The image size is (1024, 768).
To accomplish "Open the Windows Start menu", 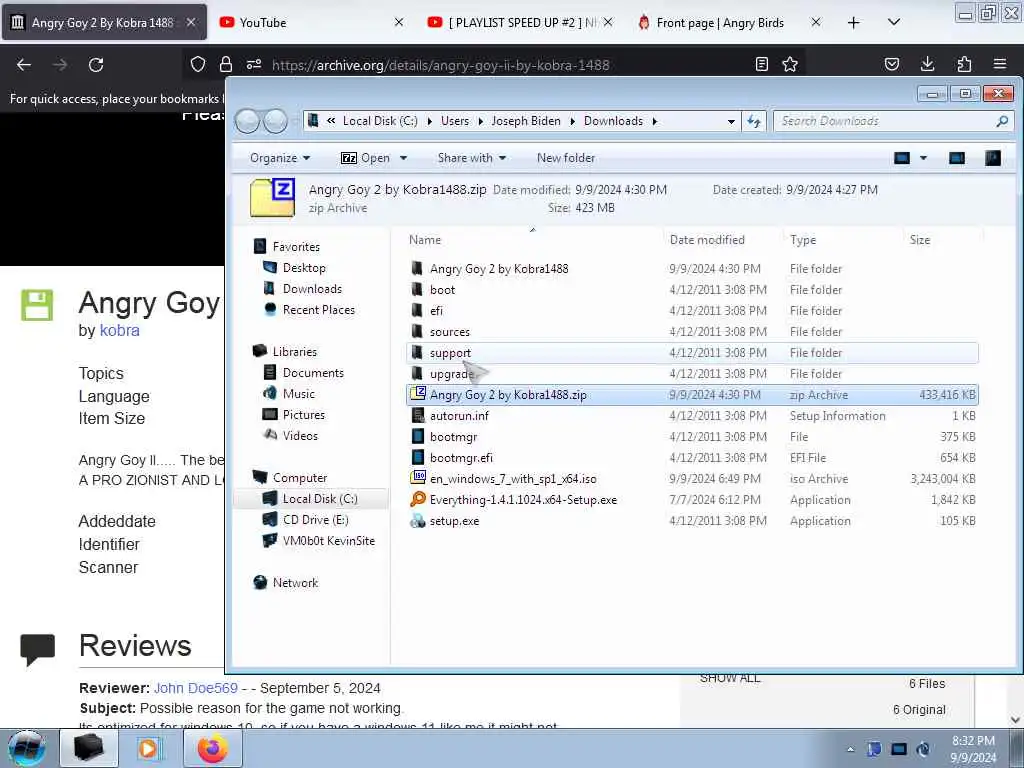I will (x=27, y=748).
